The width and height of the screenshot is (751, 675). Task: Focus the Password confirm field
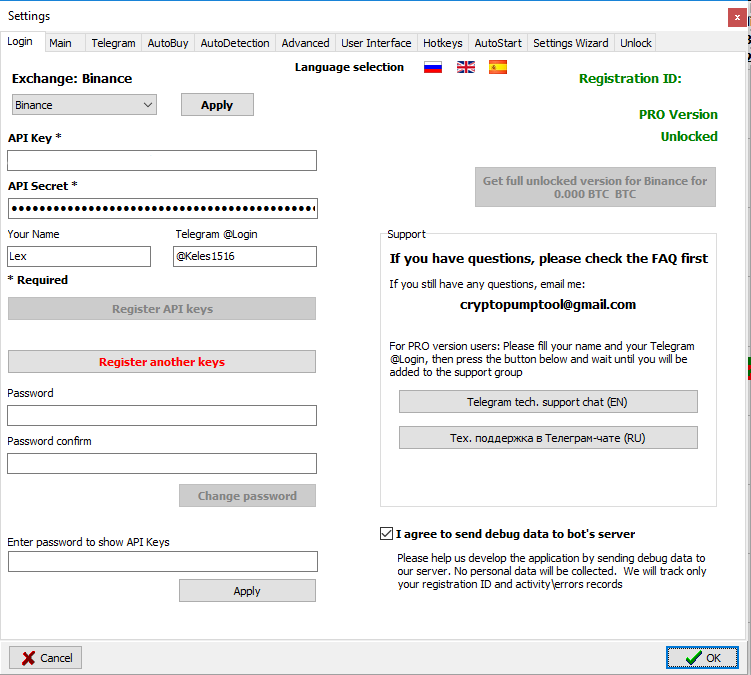pyautogui.click(x=162, y=463)
